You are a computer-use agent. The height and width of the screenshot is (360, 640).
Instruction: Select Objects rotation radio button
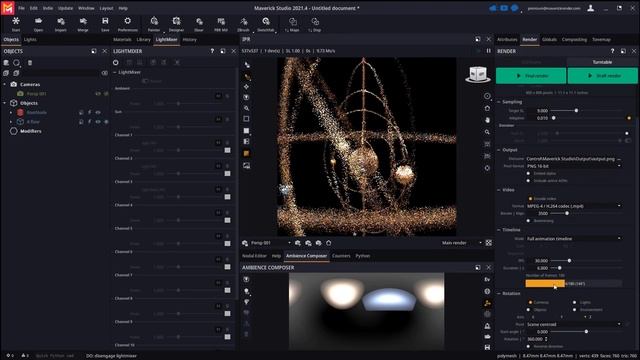point(529,310)
